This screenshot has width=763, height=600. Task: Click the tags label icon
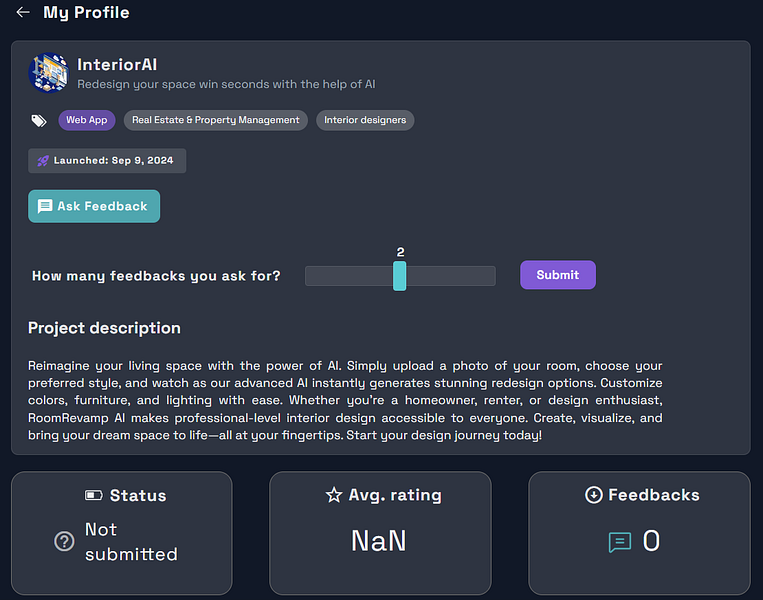point(39,120)
